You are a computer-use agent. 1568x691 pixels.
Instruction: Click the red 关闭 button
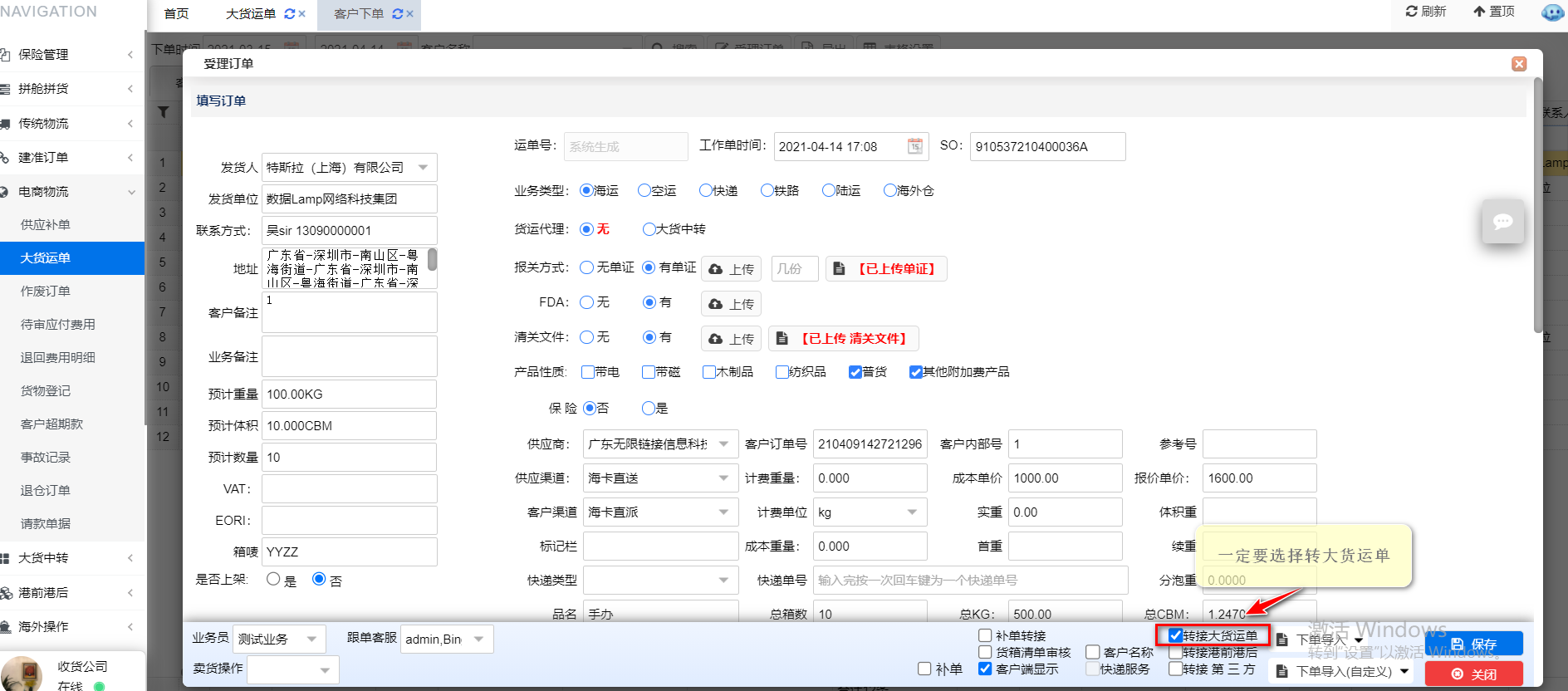[x=1473, y=674]
